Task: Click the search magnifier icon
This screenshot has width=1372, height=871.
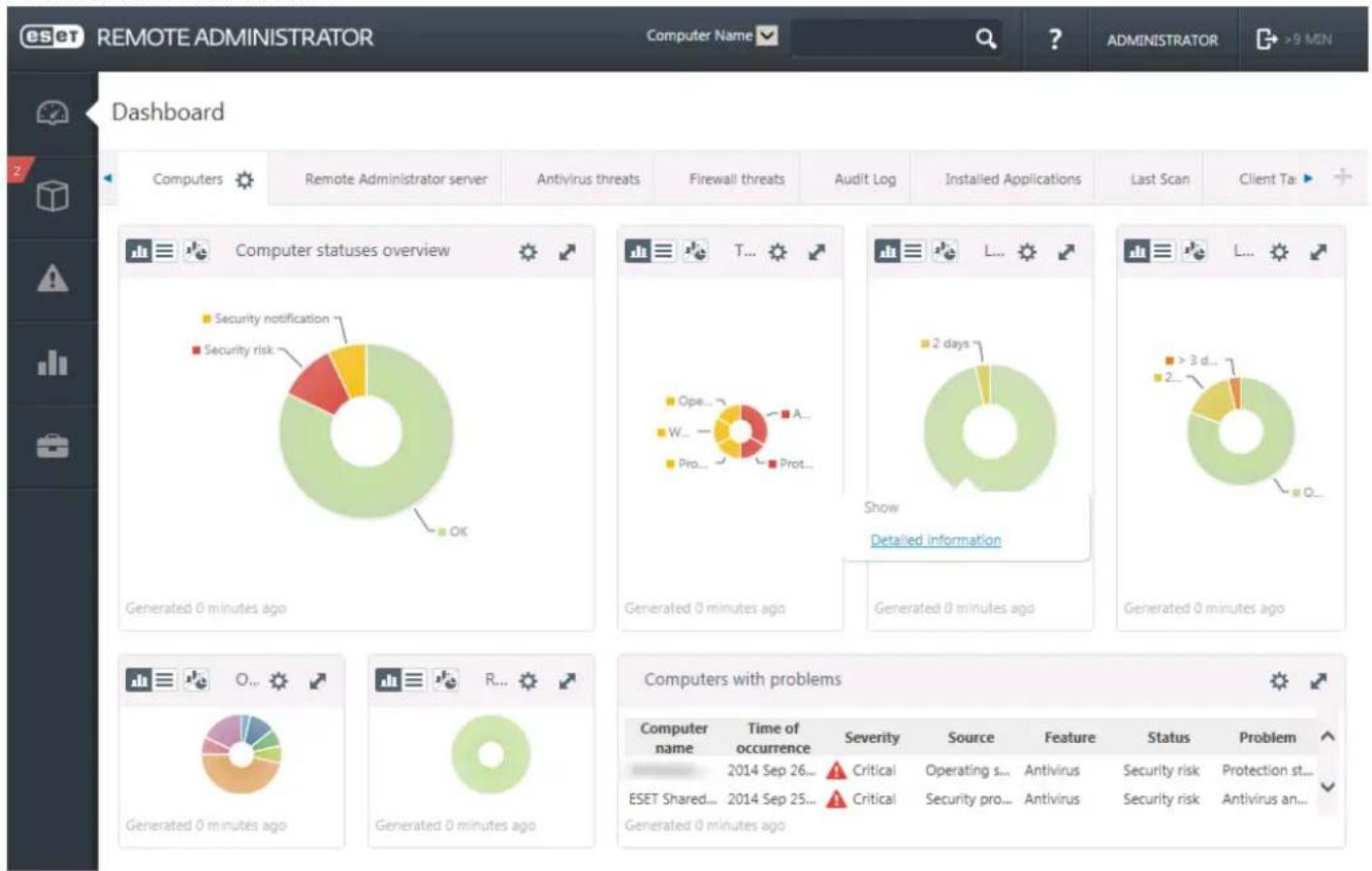Action: tap(985, 39)
